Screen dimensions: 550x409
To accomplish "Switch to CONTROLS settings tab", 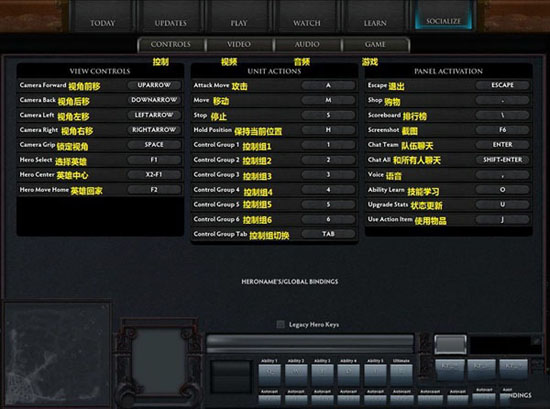I will [x=171, y=45].
